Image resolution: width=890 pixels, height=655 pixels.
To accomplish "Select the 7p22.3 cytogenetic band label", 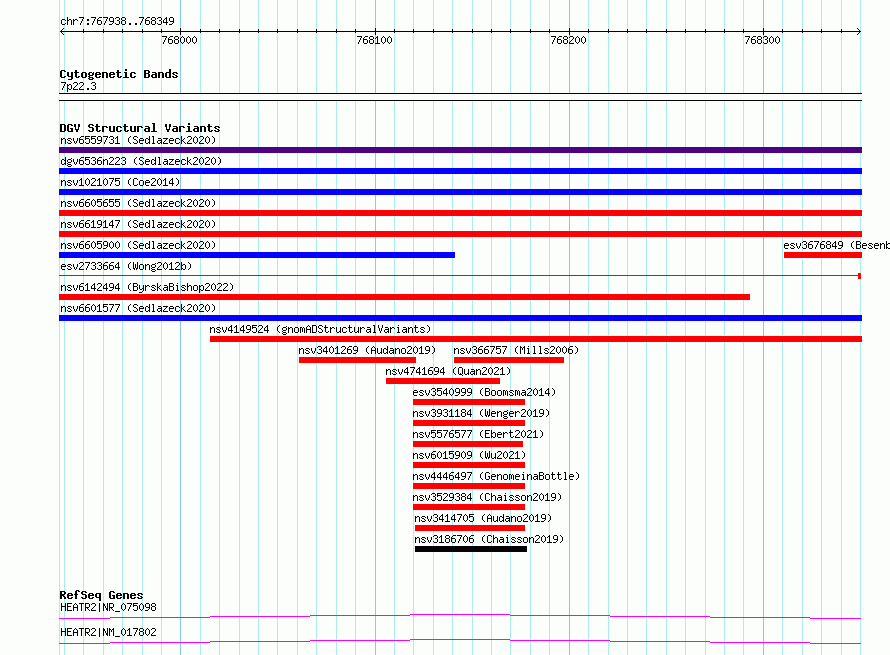I will 78,86.
